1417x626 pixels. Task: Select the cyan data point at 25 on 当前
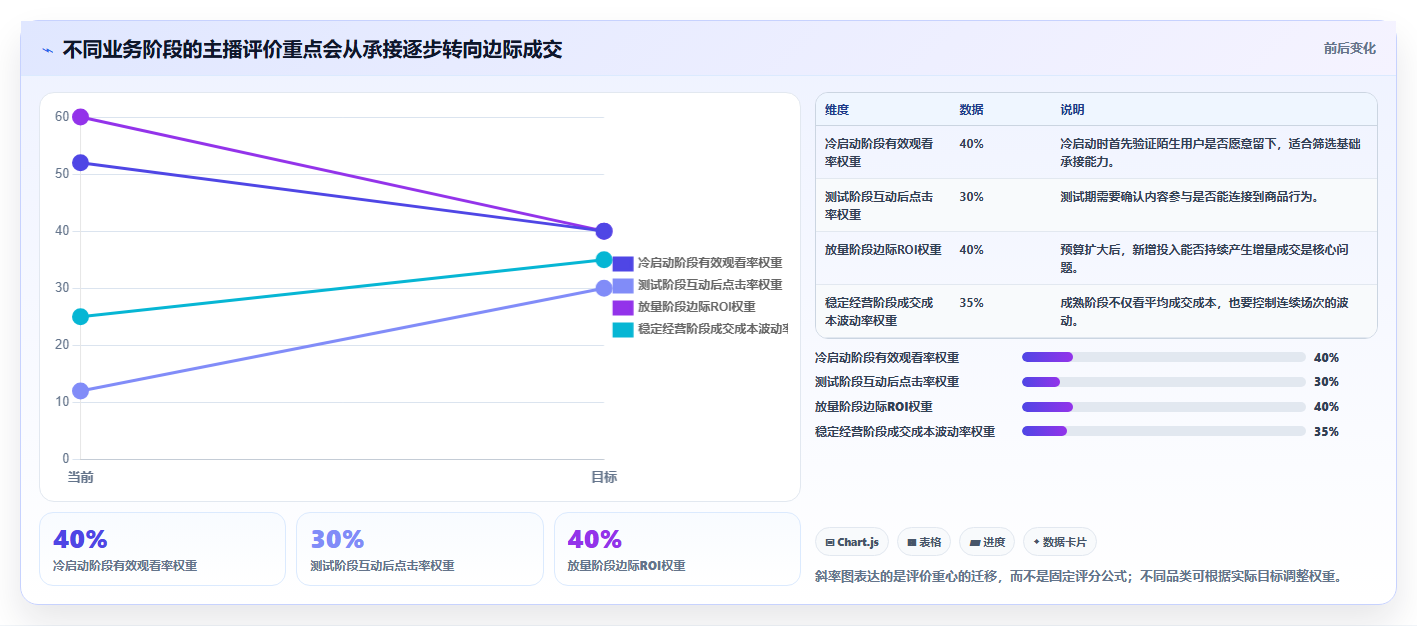pyautogui.click(x=81, y=317)
